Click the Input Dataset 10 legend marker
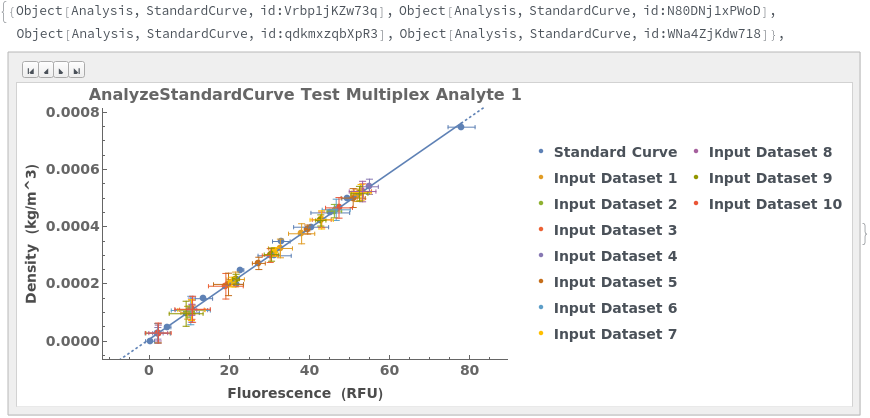 (x=696, y=204)
